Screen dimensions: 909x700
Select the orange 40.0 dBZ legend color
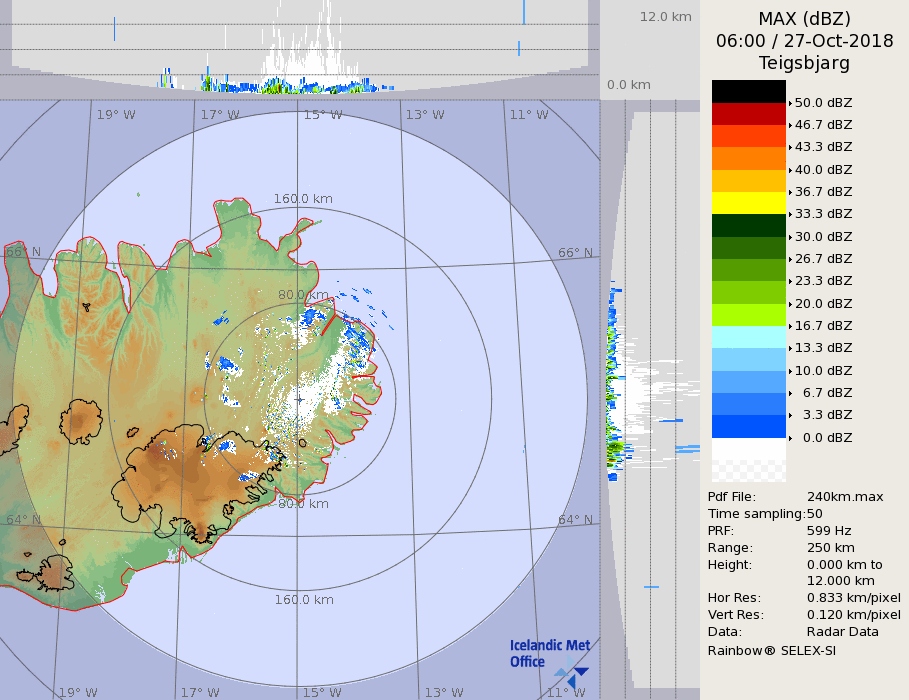point(748,158)
